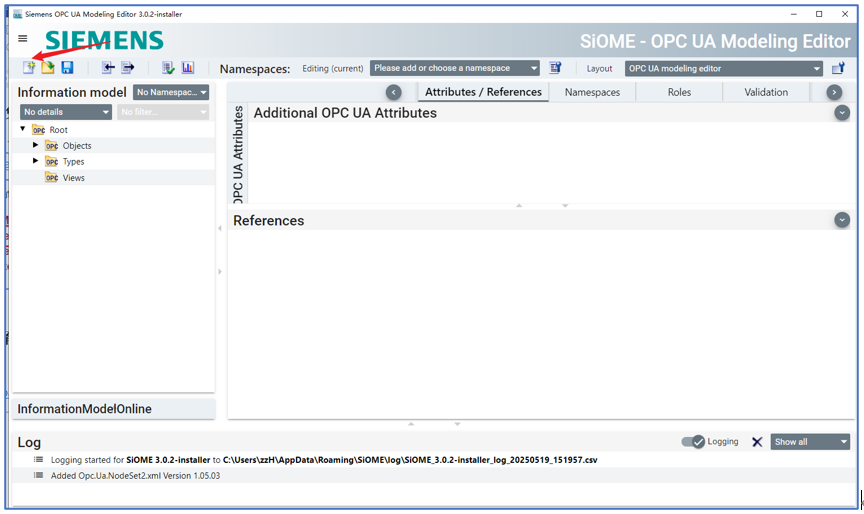This screenshot has width=864, height=514.
Task: Create a new project from toolbar
Action: point(29,67)
